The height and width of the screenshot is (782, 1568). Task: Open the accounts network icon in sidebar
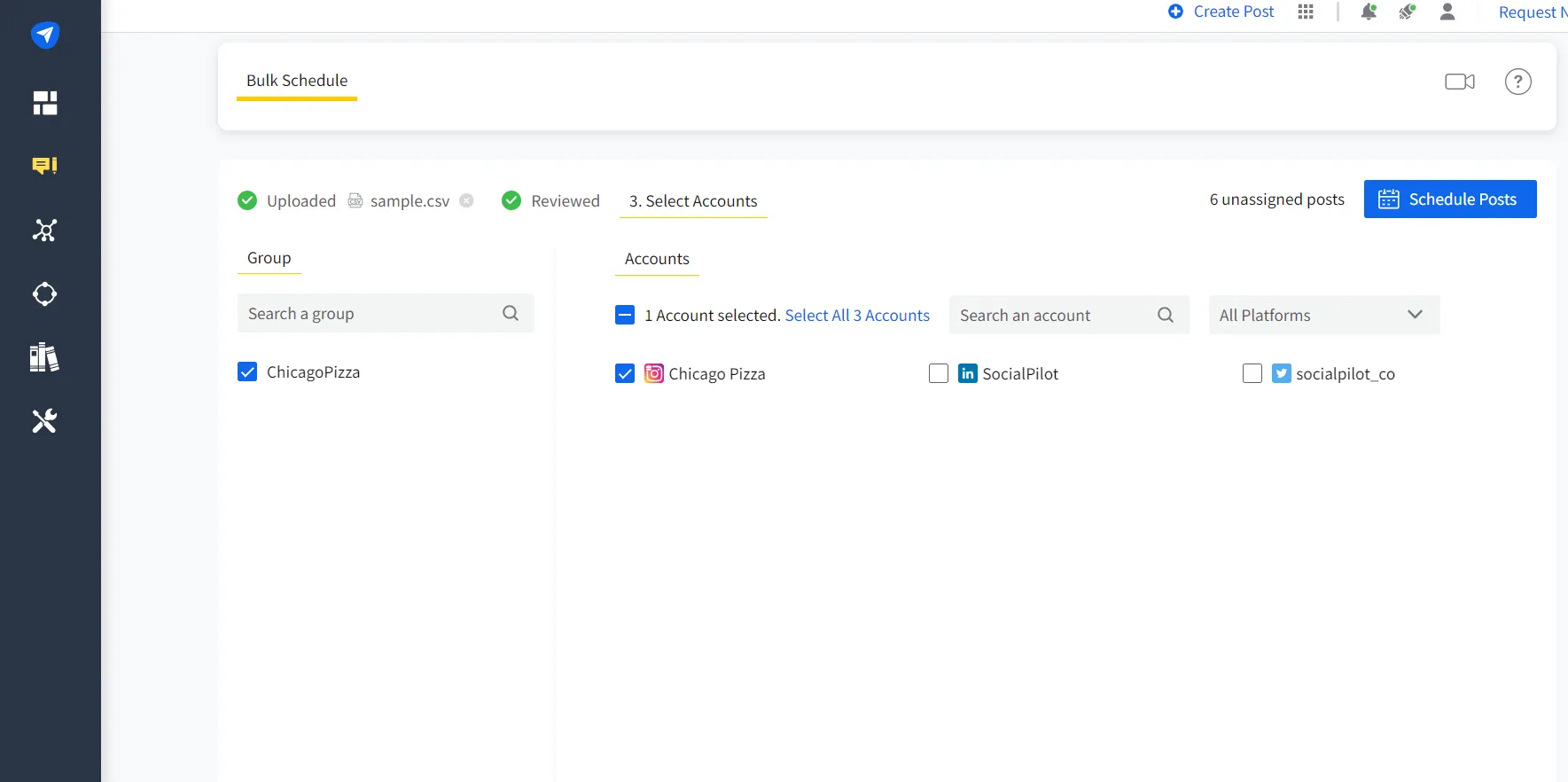[x=45, y=231]
